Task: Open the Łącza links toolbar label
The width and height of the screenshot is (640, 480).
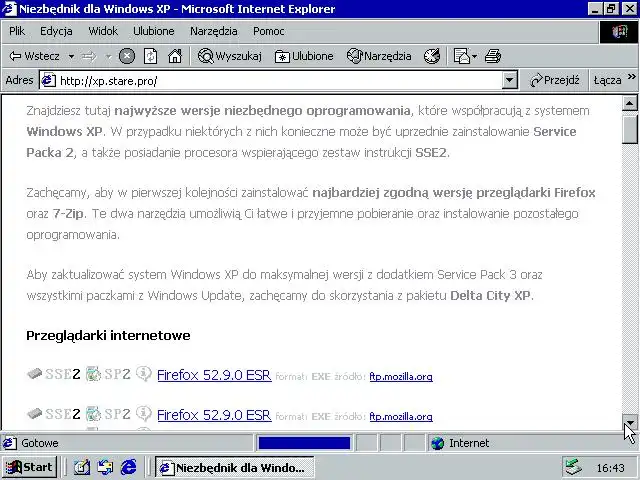Action: click(x=607, y=80)
